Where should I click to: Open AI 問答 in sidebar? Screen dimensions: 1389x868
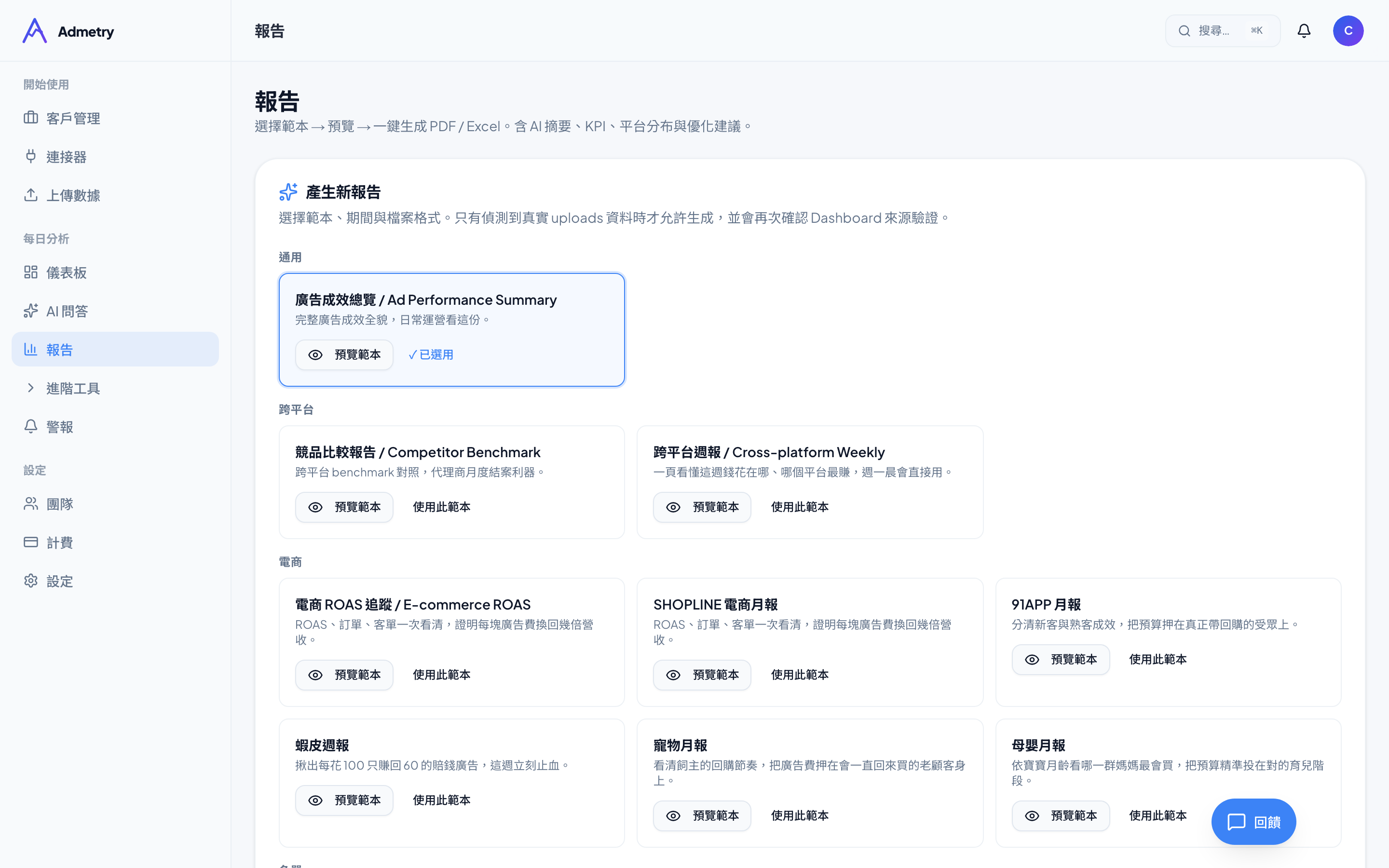point(115,311)
